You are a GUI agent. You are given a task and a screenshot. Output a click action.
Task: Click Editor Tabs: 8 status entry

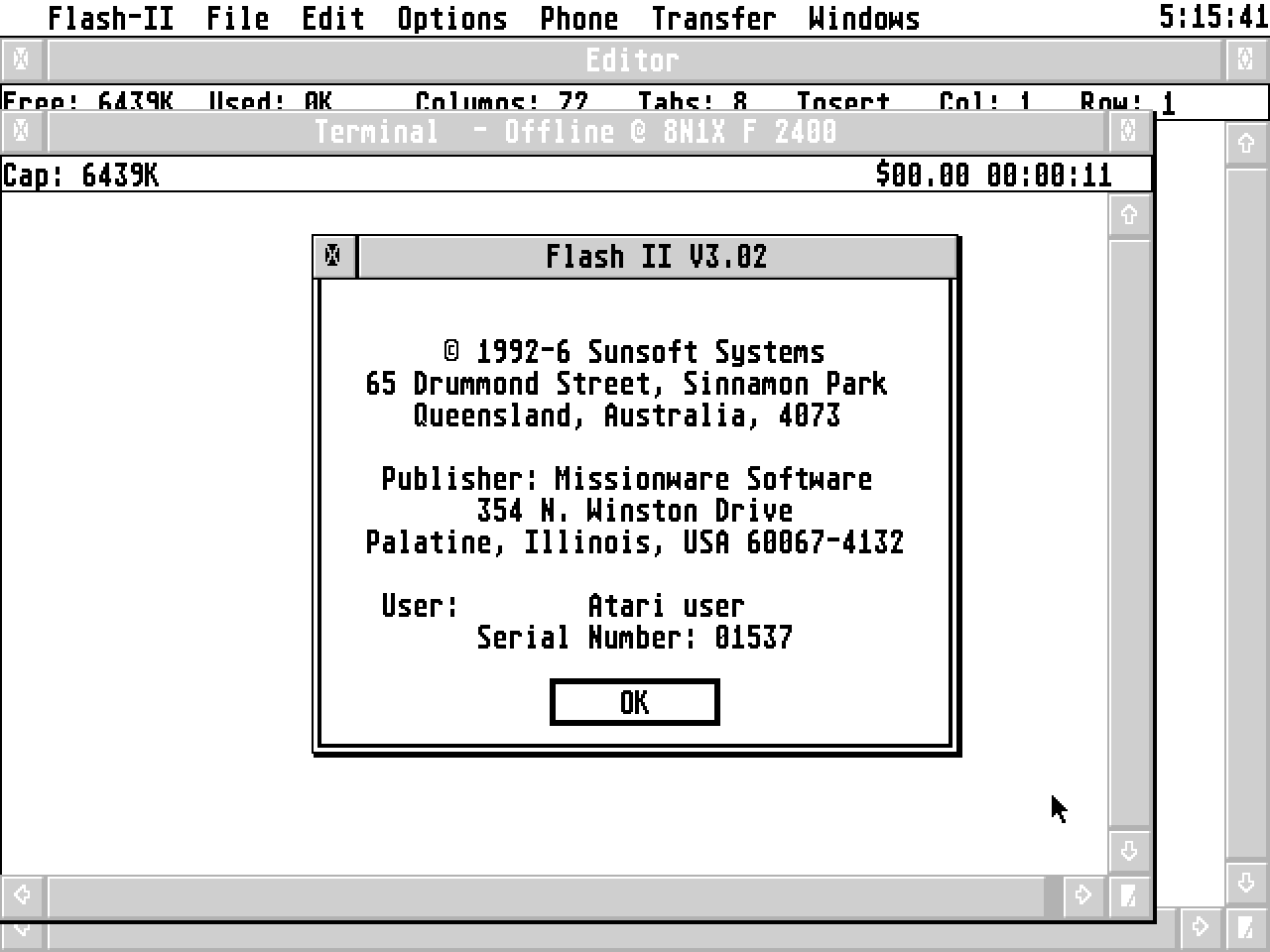tap(693, 102)
